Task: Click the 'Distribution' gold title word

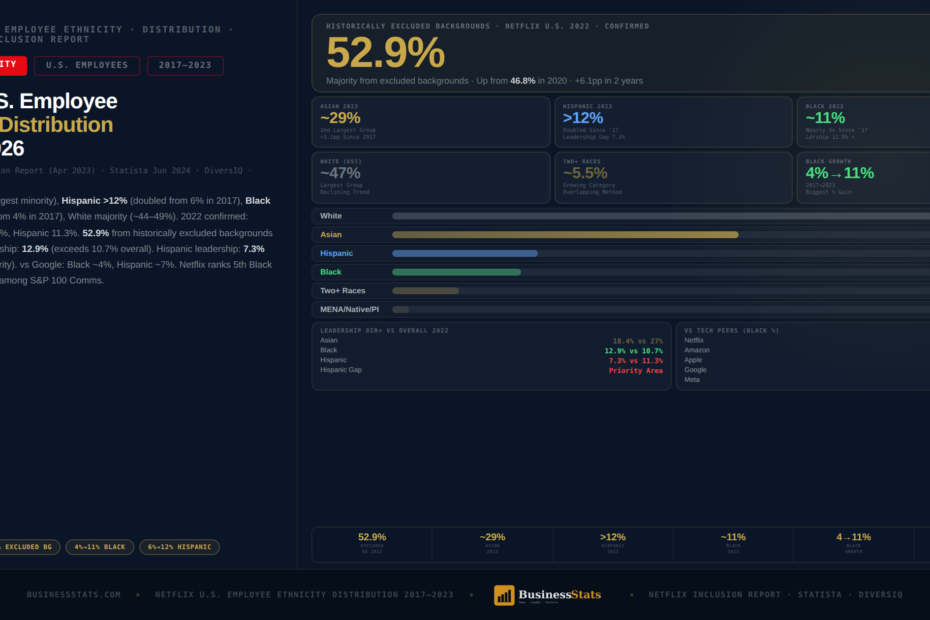Action: [56, 125]
